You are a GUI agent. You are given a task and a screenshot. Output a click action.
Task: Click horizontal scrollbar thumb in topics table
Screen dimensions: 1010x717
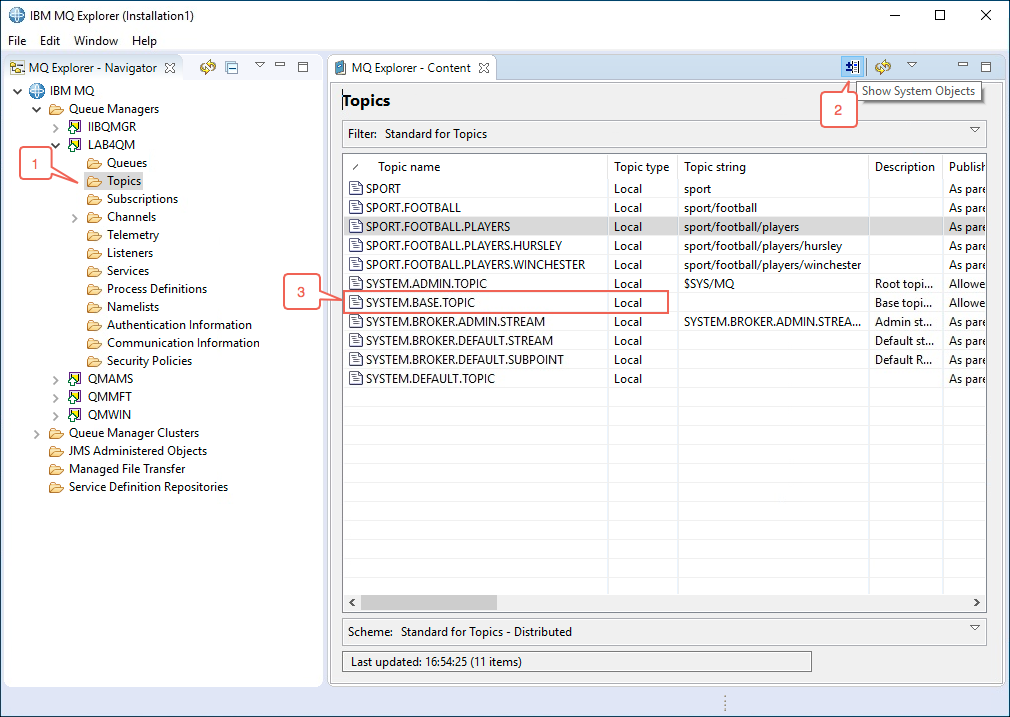(429, 602)
